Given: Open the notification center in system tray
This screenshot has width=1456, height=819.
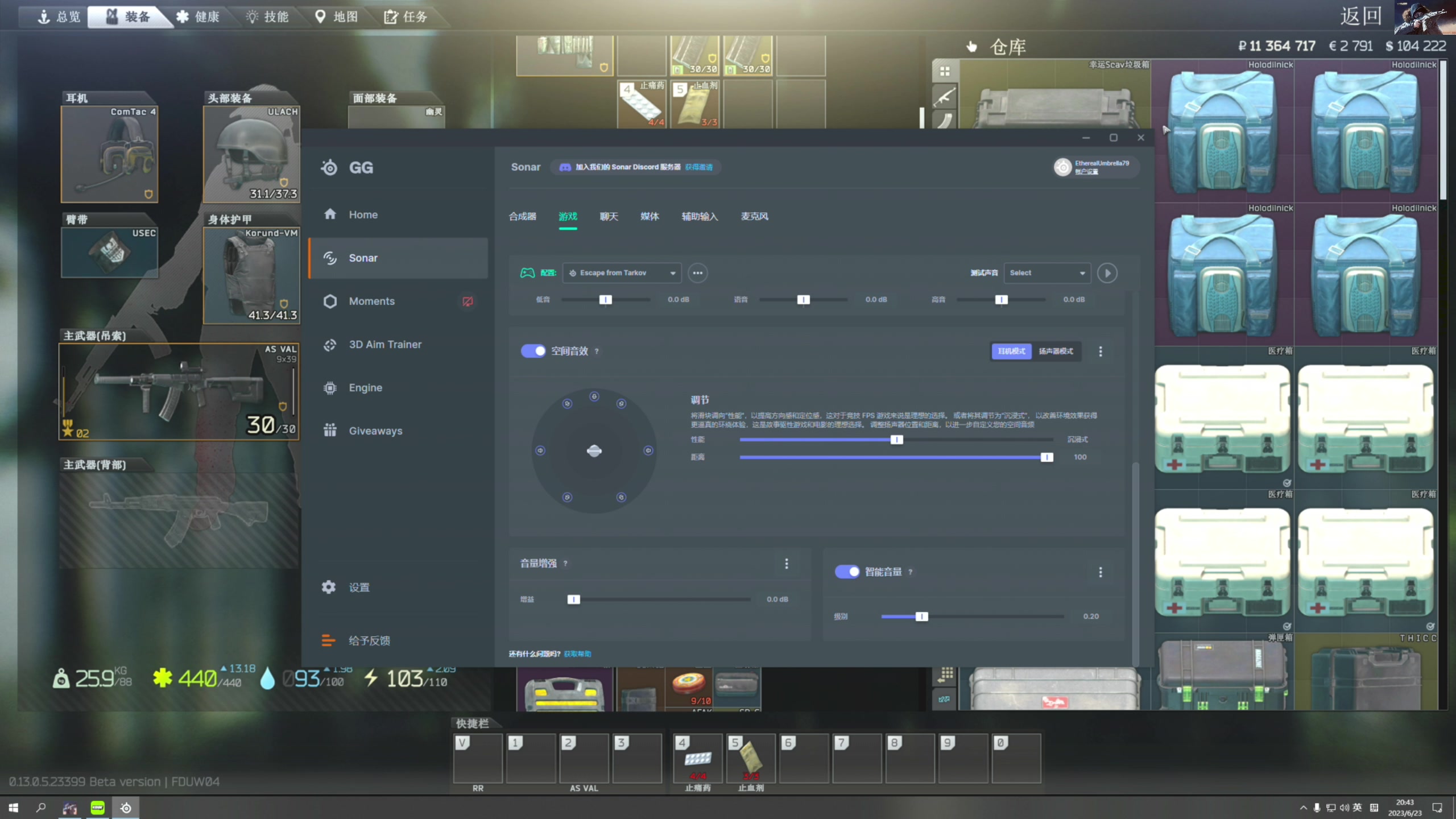Looking at the screenshot, I should click(x=1437, y=808).
